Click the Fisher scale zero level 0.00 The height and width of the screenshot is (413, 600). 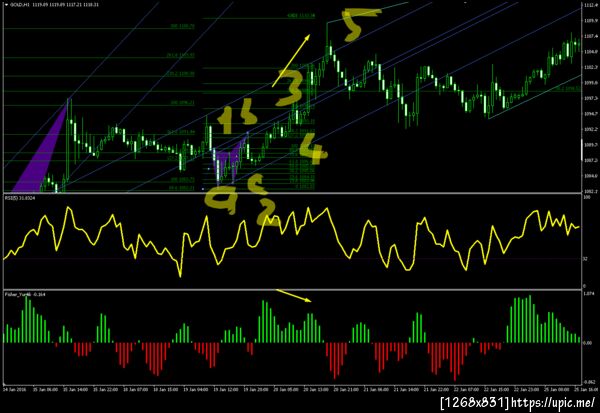[587, 343]
